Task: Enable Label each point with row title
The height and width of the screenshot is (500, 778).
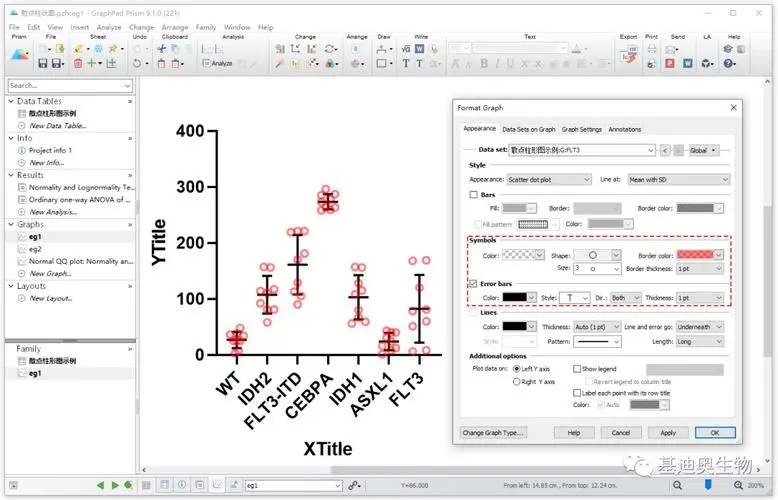Action: tap(577, 393)
